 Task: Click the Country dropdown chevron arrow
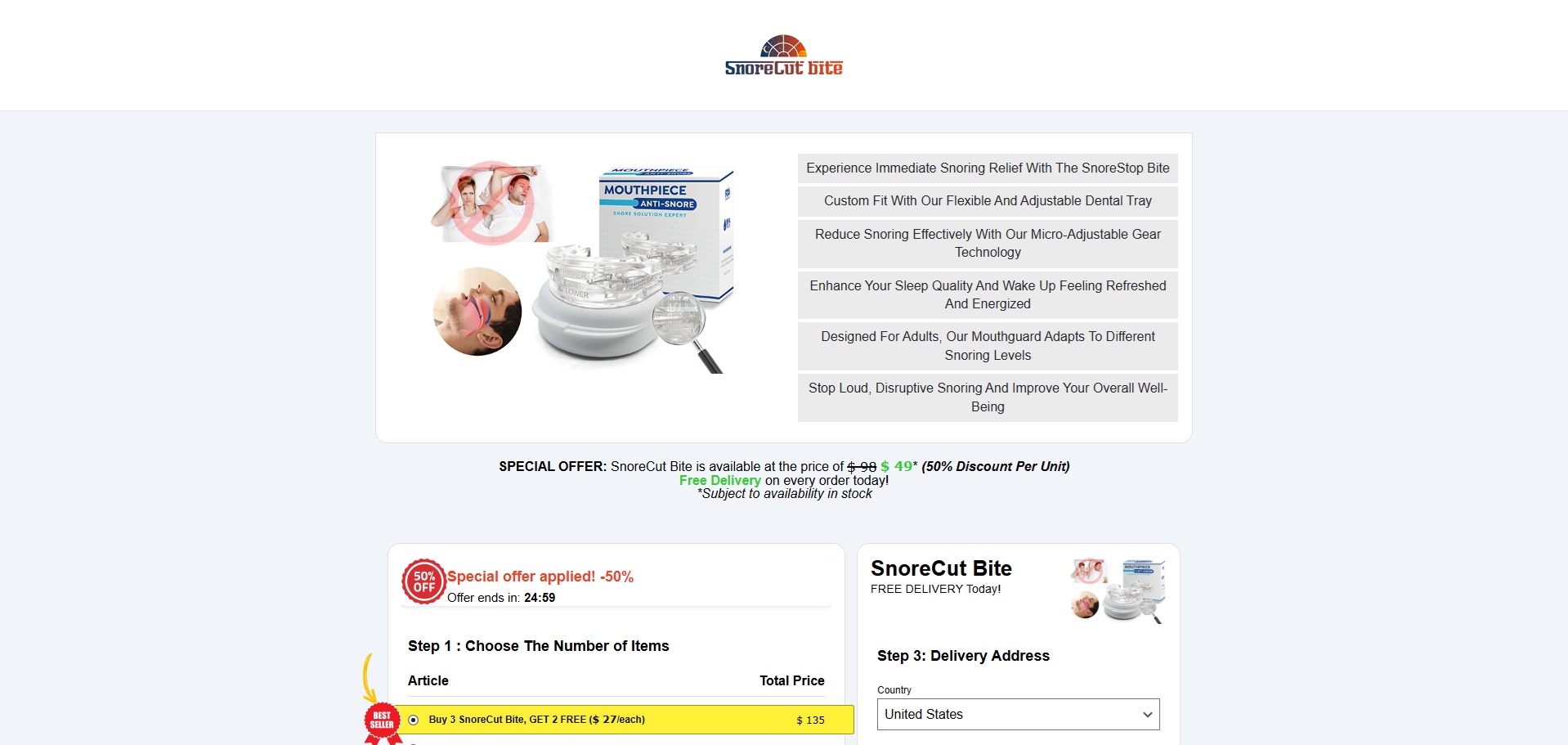(1147, 715)
